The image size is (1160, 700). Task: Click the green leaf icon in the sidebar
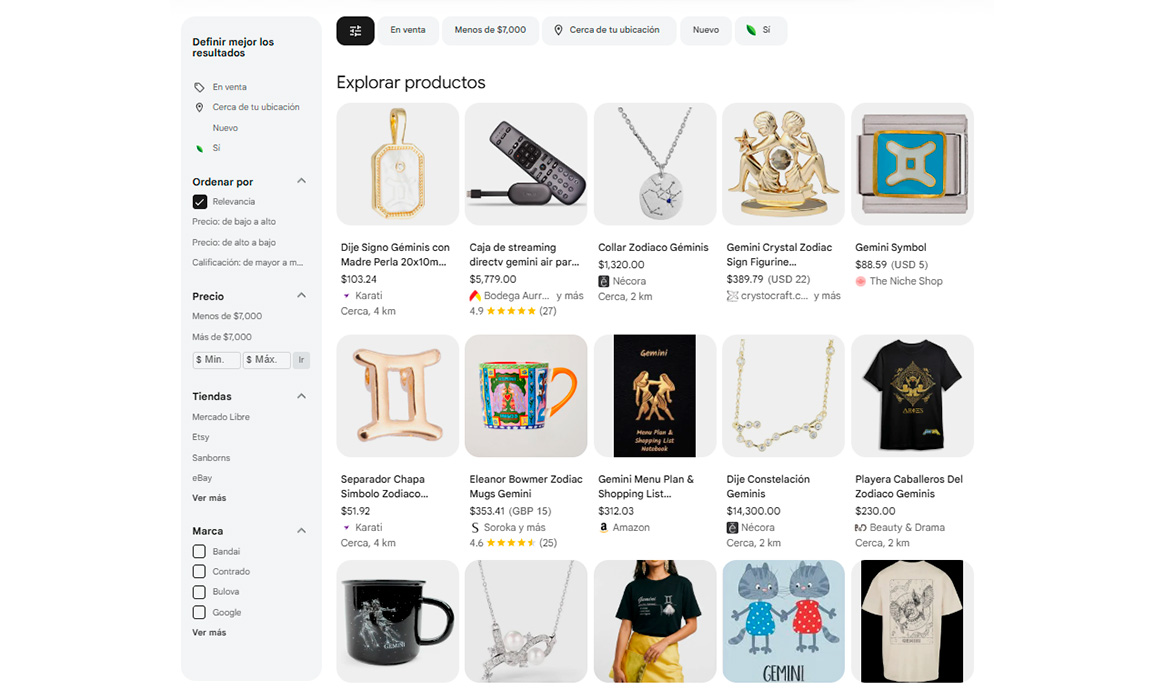click(200, 148)
